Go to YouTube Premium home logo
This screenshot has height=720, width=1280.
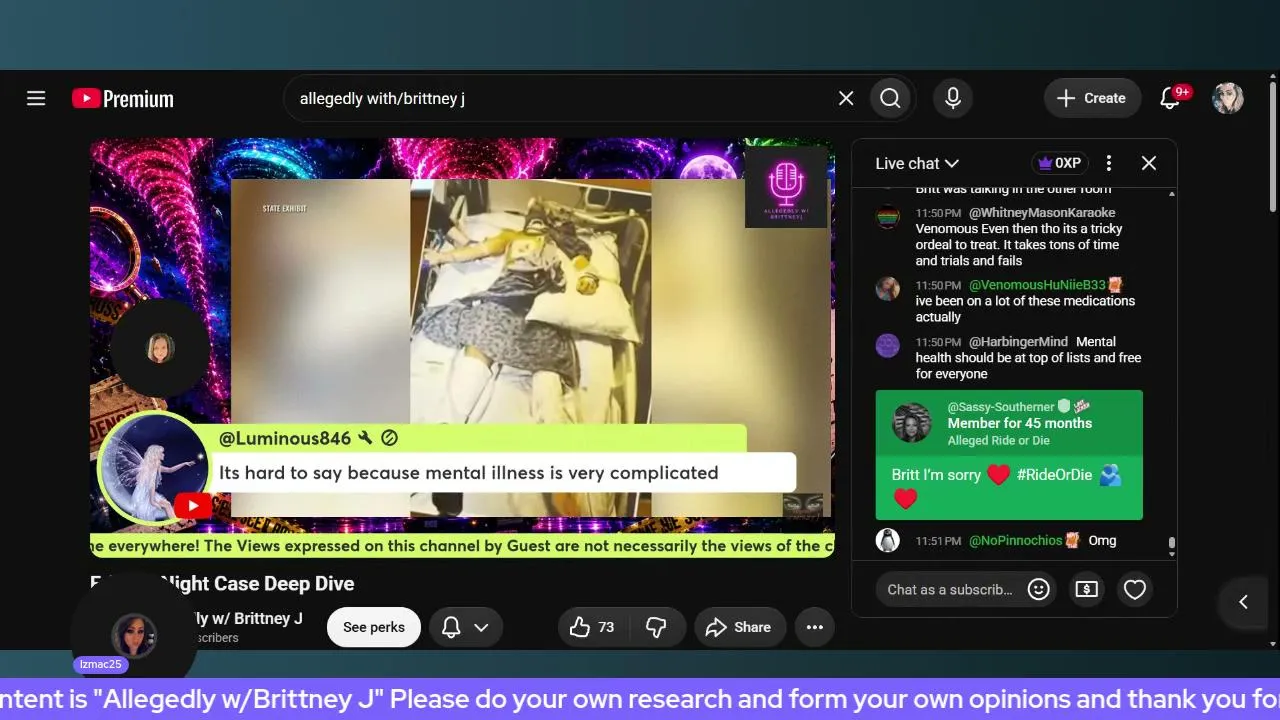123,98
